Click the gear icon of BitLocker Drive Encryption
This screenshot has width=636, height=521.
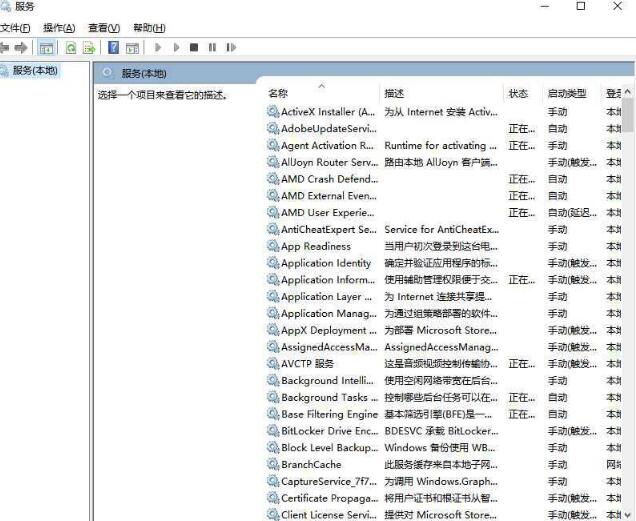[x=273, y=431]
